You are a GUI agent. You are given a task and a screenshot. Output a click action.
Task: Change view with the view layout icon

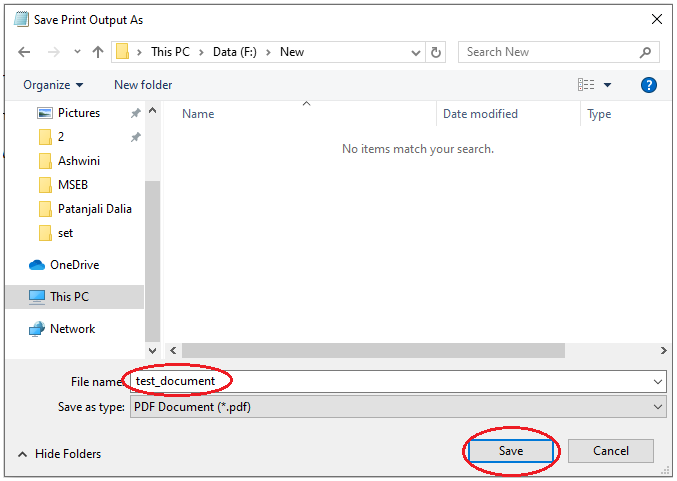pos(586,85)
